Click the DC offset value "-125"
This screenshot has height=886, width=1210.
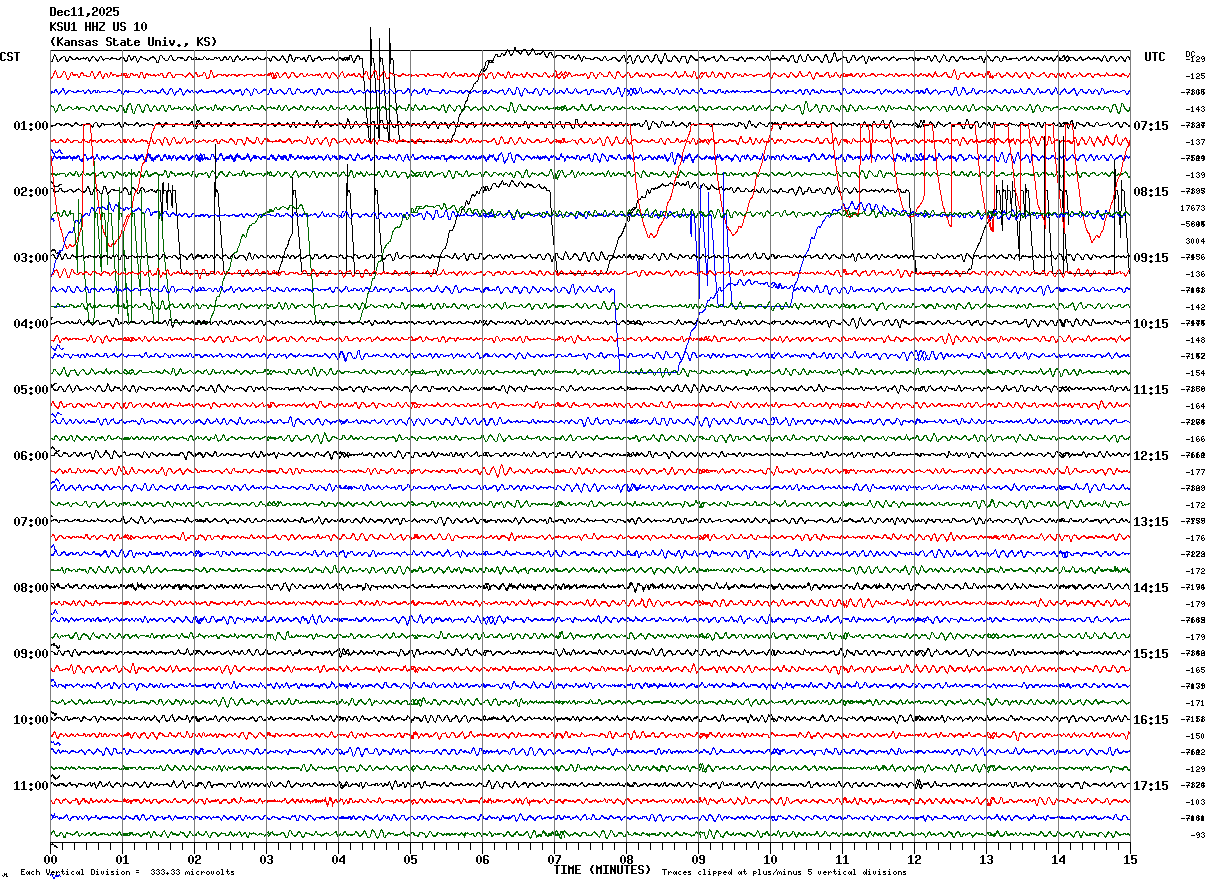point(1195,76)
